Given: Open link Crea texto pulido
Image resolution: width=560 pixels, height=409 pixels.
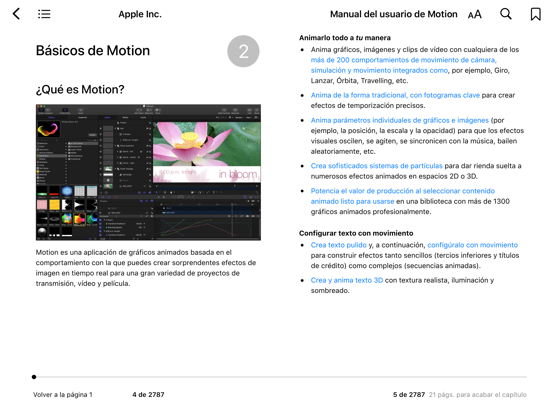Looking at the screenshot, I should tap(339, 245).
